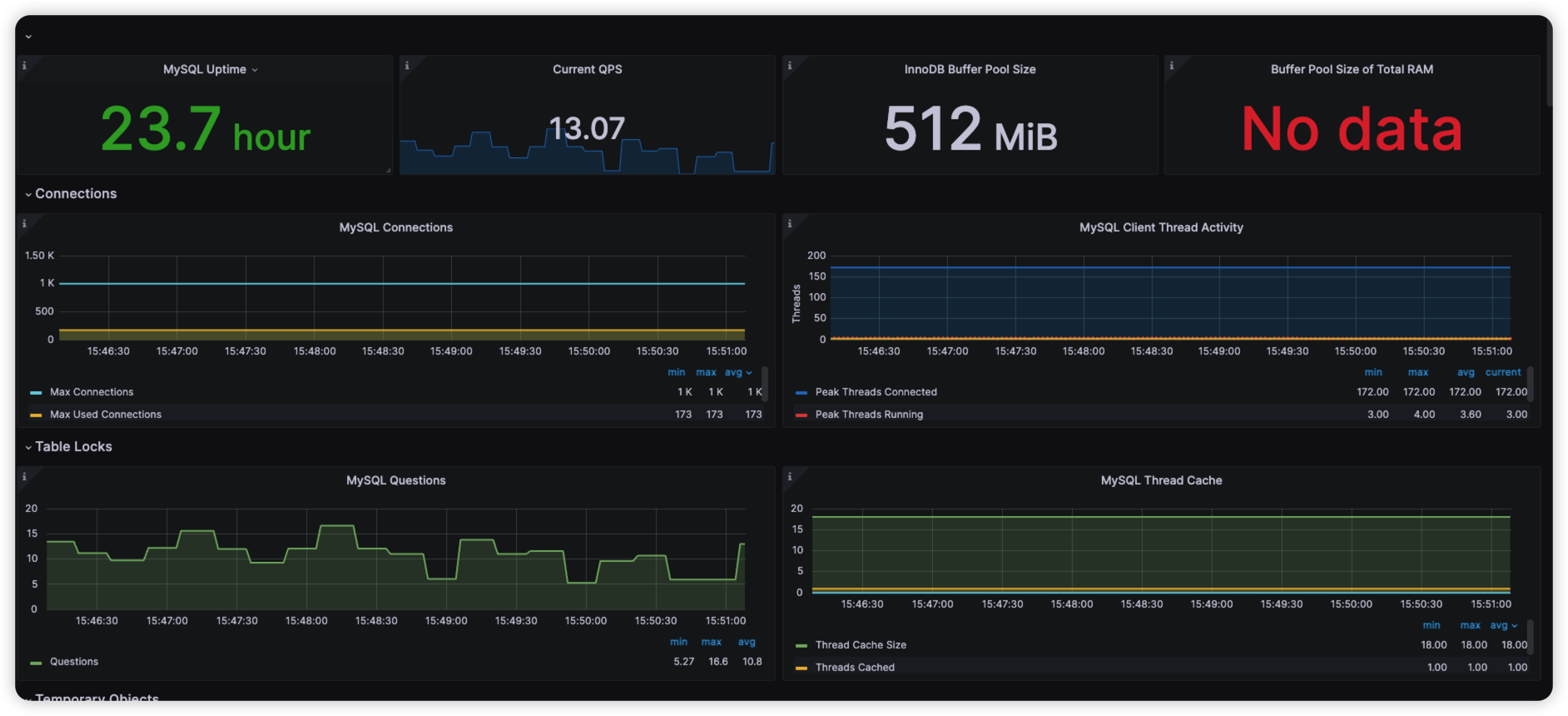Collapse the Connections row
Viewport: 1568px width, 716px height.
(x=71, y=193)
